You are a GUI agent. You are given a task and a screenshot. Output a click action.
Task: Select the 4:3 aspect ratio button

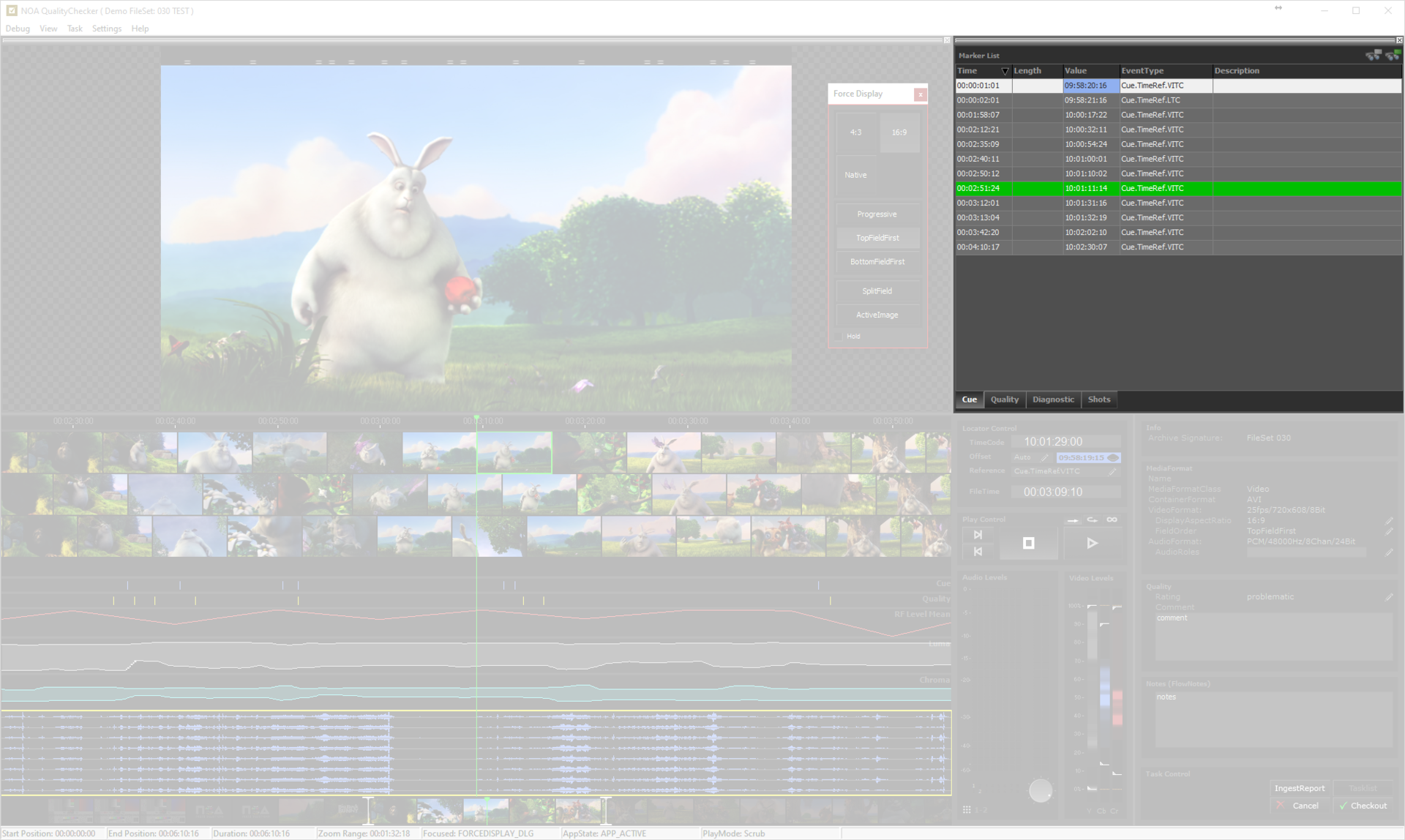pyautogui.click(x=855, y=132)
